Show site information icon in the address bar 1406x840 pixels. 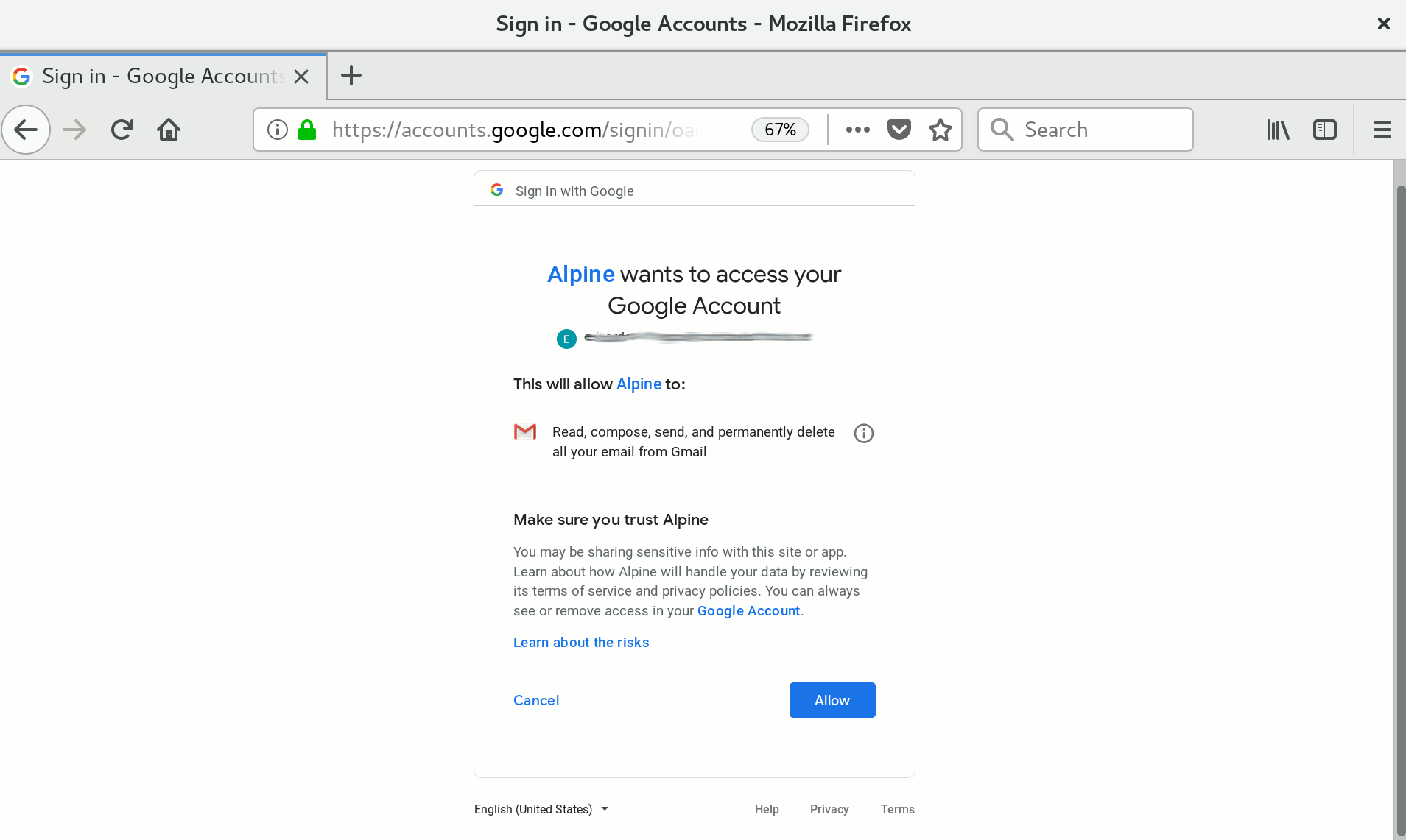tap(278, 130)
